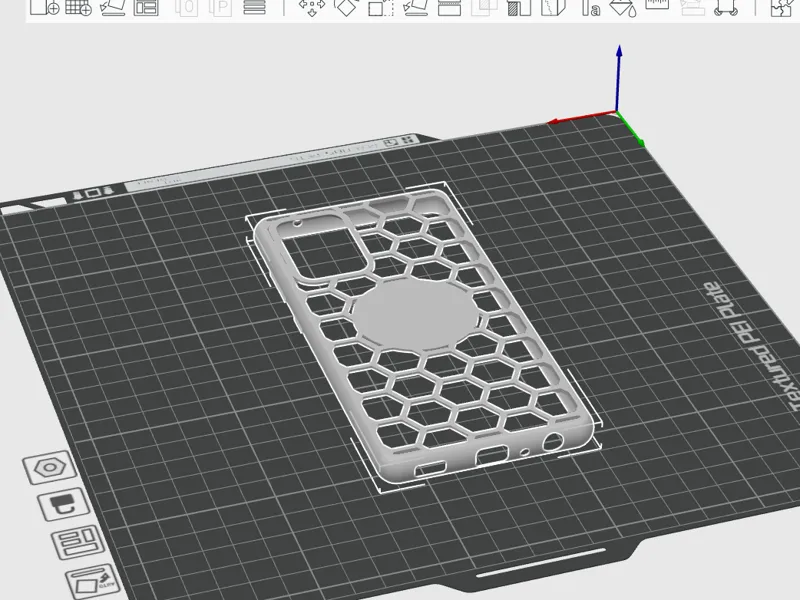Select the Text shape tool
800x600 pixels.
[x=591, y=7]
